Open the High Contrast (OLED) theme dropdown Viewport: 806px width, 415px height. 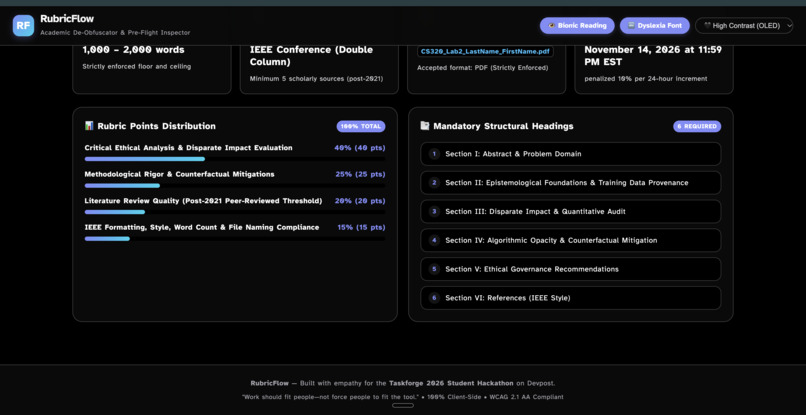coord(744,26)
